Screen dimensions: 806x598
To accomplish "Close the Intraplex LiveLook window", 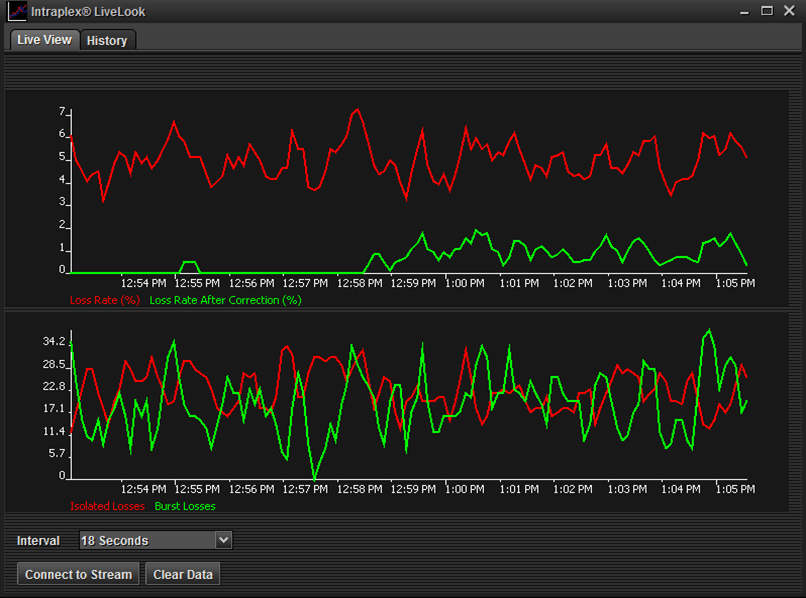I will (789, 11).
